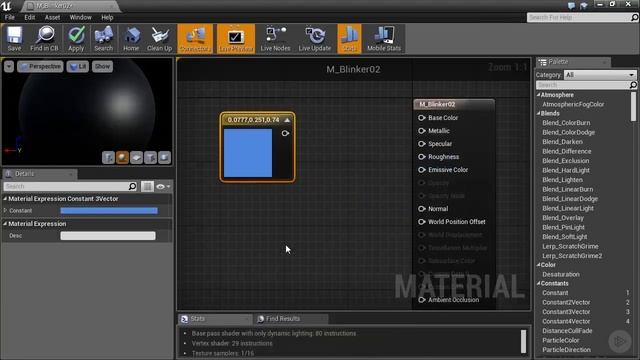Select plane preview mesh icon
Screen dimensions: 640x360
136,158
